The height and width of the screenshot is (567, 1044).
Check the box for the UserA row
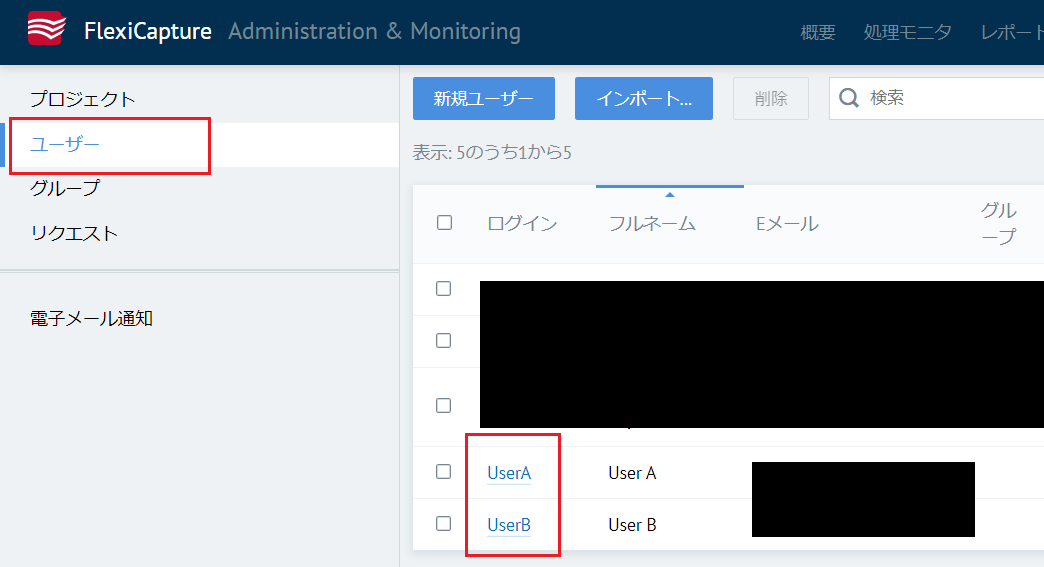click(443, 472)
